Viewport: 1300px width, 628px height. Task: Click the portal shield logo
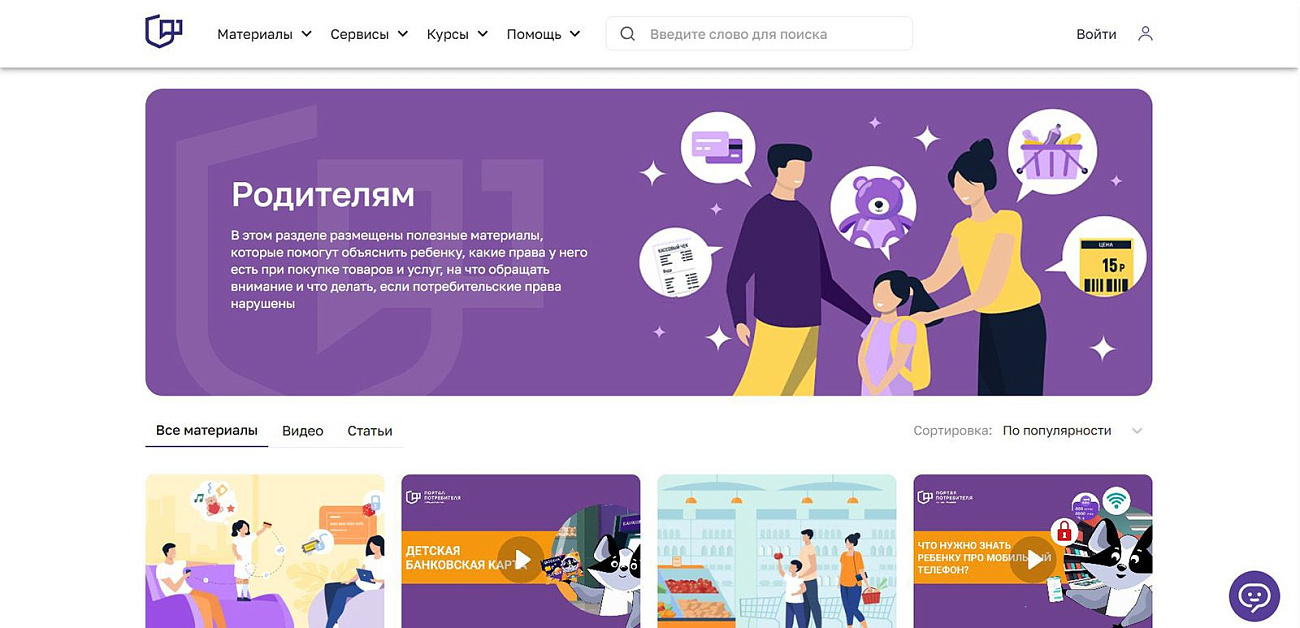click(161, 31)
